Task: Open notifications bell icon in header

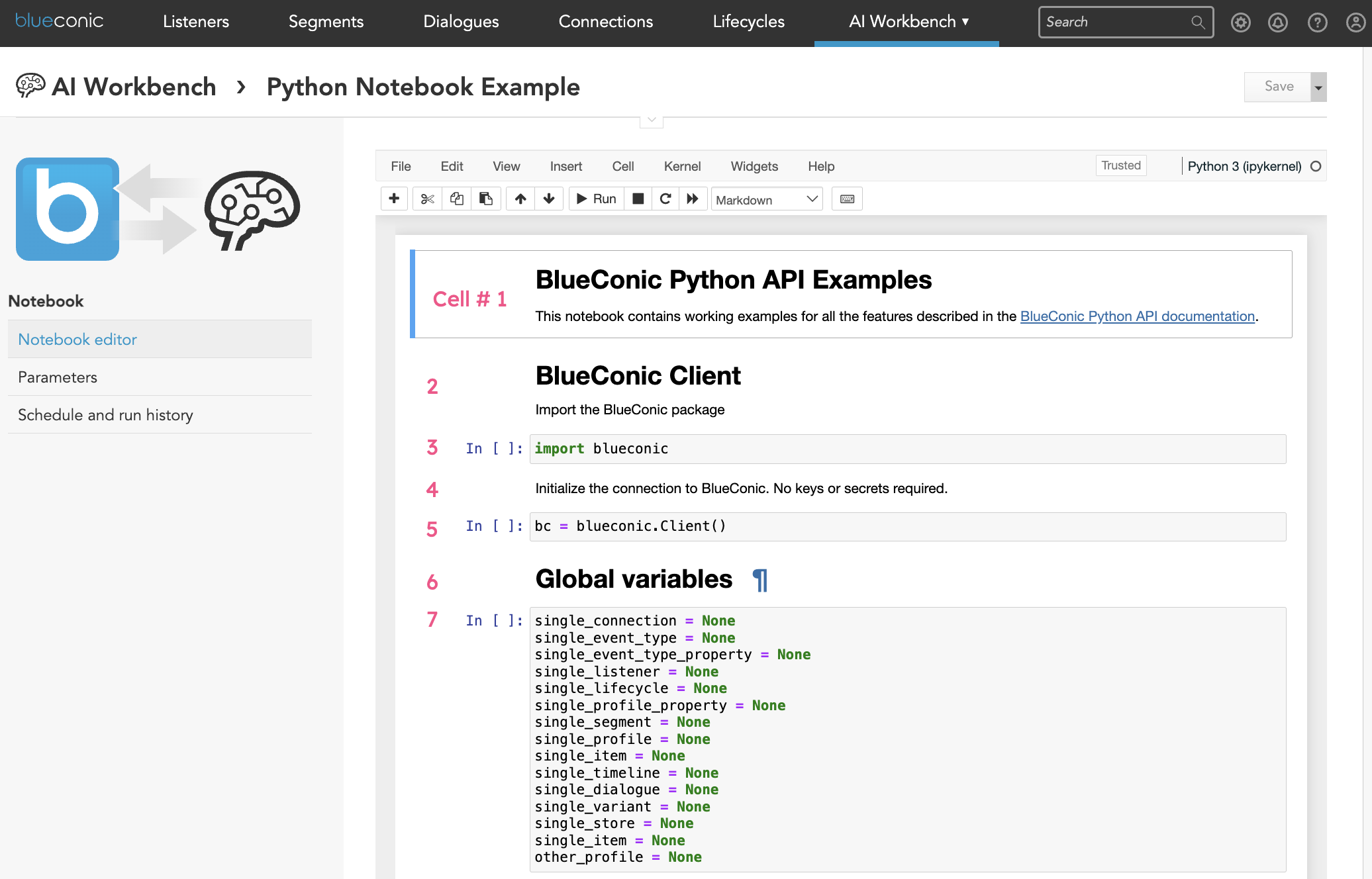Action: pyautogui.click(x=1277, y=23)
